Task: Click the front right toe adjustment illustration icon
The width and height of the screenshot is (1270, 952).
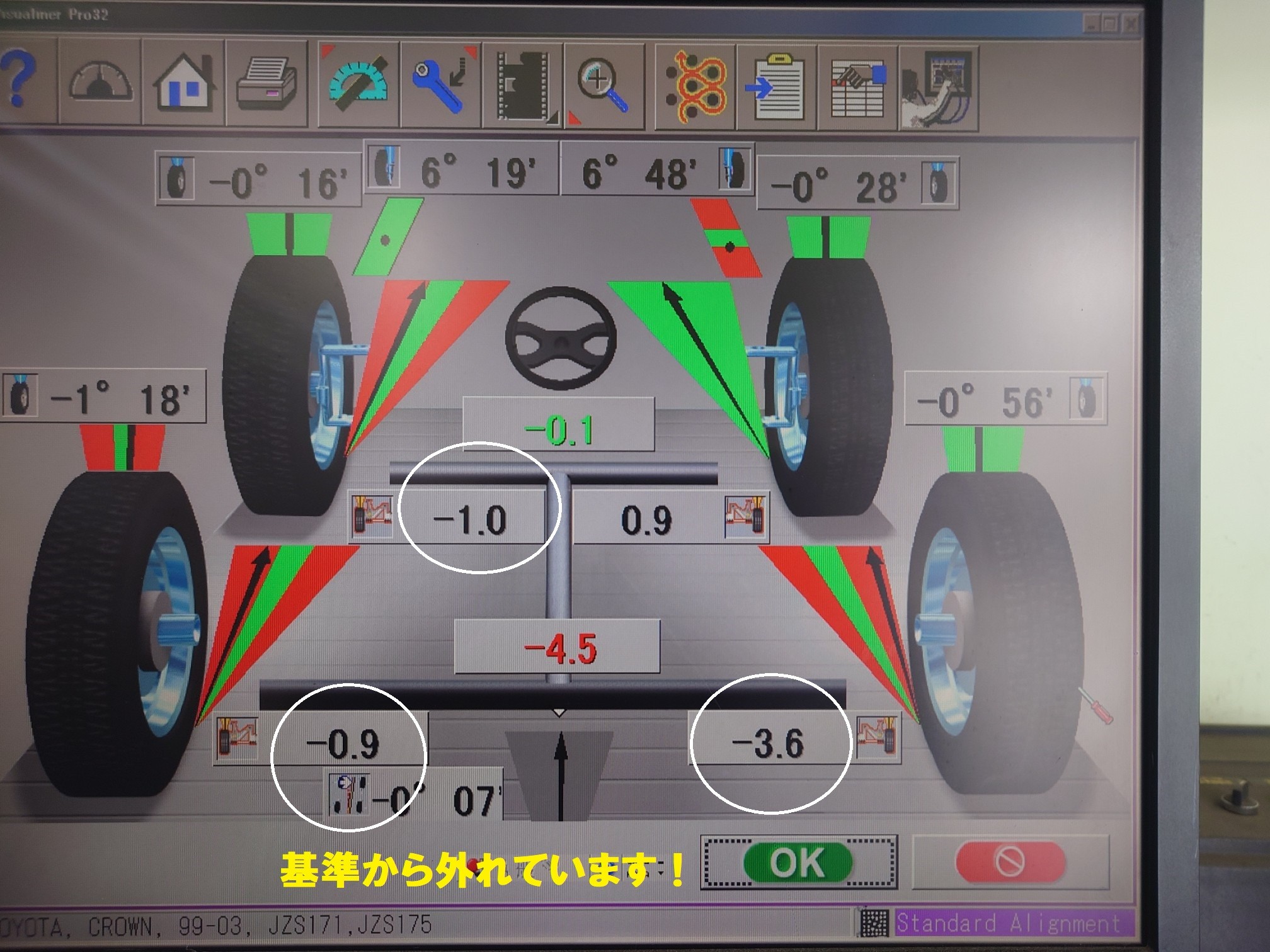Action: point(746,518)
